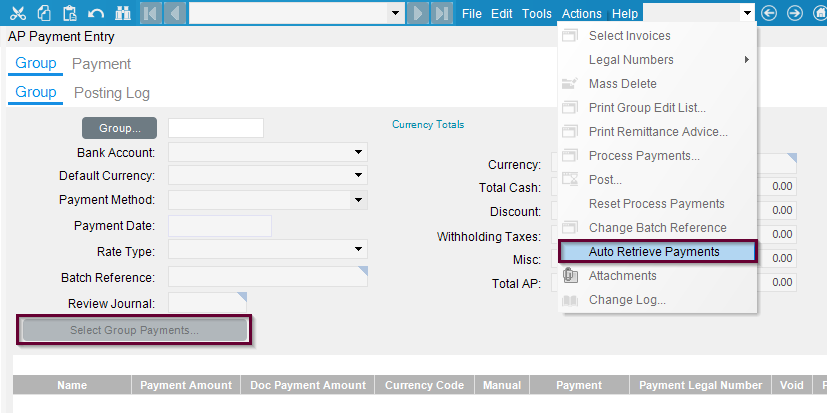Viewport: 827px width, 413px height.
Task: Expand the Default Currency dropdown
Action: pos(359,175)
